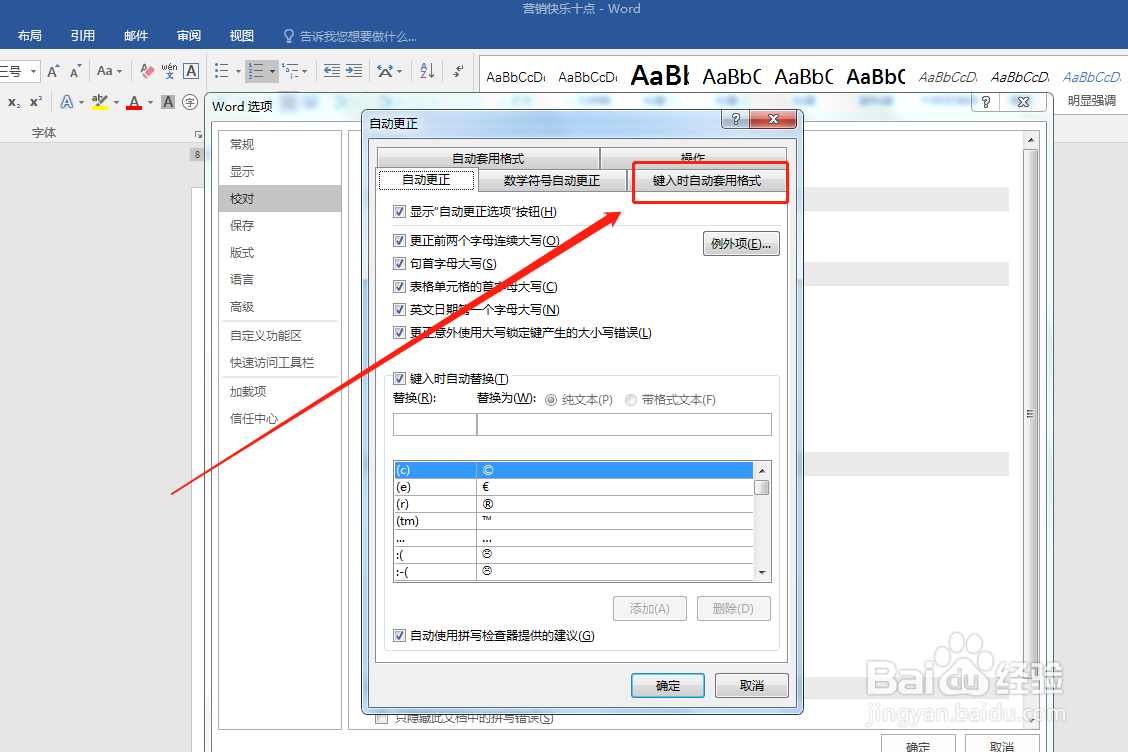1128x752 pixels.
Task: Switch to 键入时自动套用格式 tab
Action: (x=706, y=181)
